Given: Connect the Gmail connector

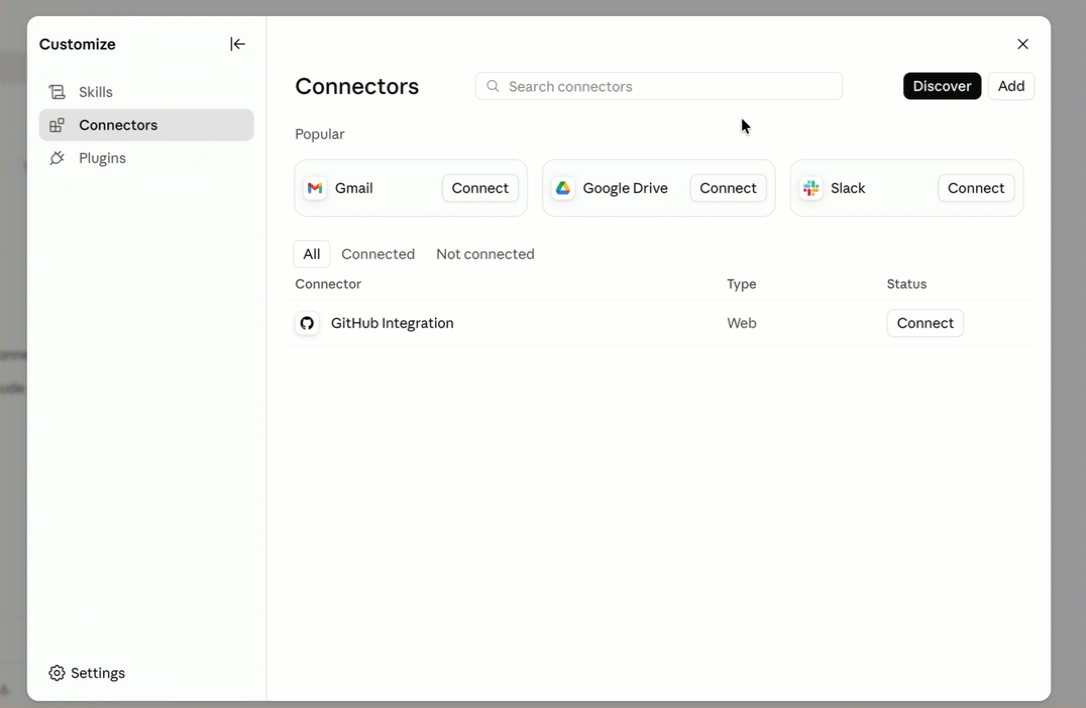Looking at the screenshot, I should coord(480,188).
